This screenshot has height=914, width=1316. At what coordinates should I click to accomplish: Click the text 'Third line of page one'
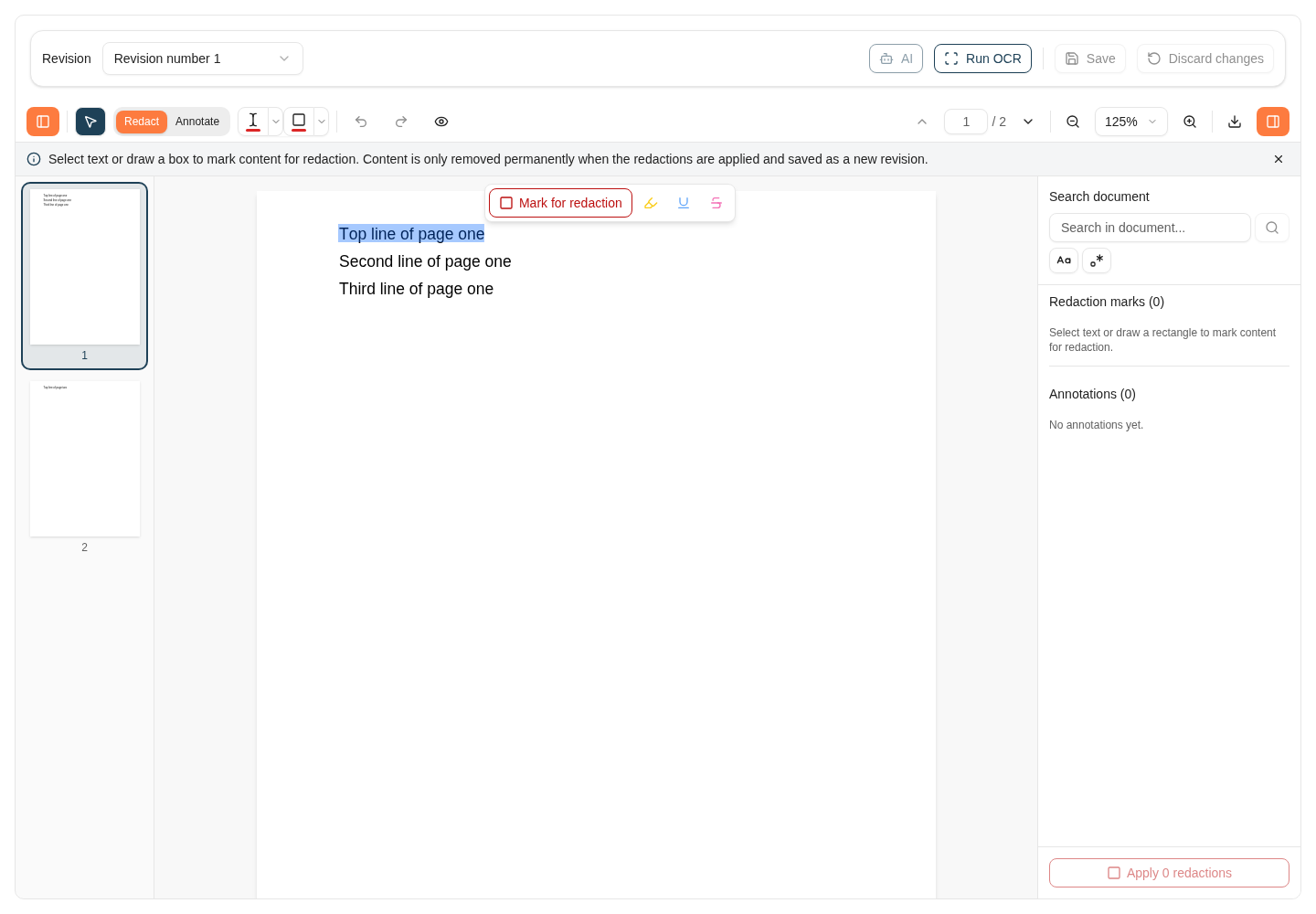click(x=416, y=289)
